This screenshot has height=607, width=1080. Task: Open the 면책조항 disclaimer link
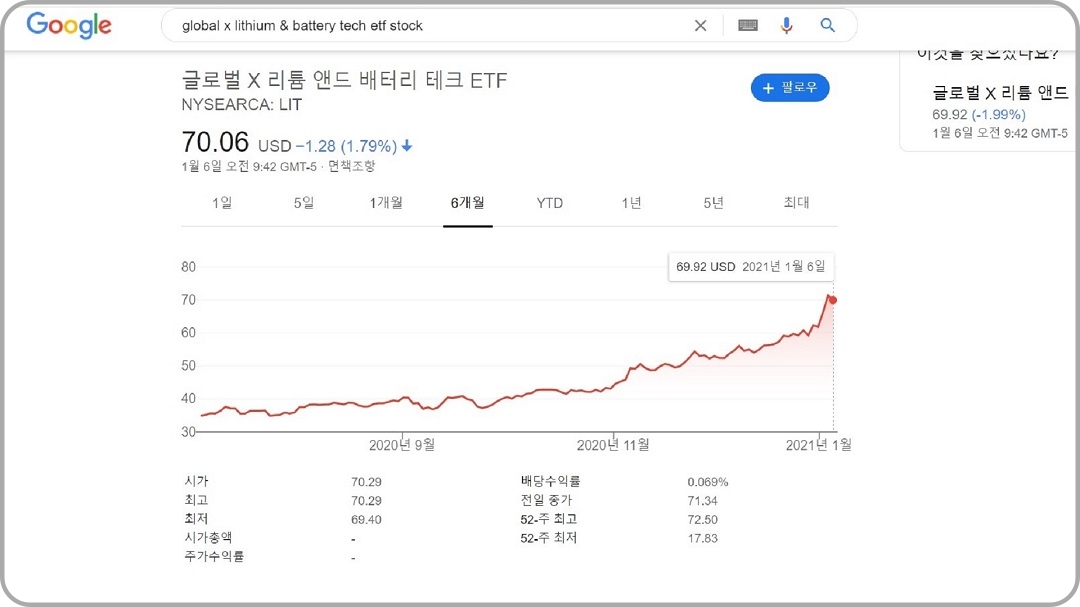(x=351, y=166)
